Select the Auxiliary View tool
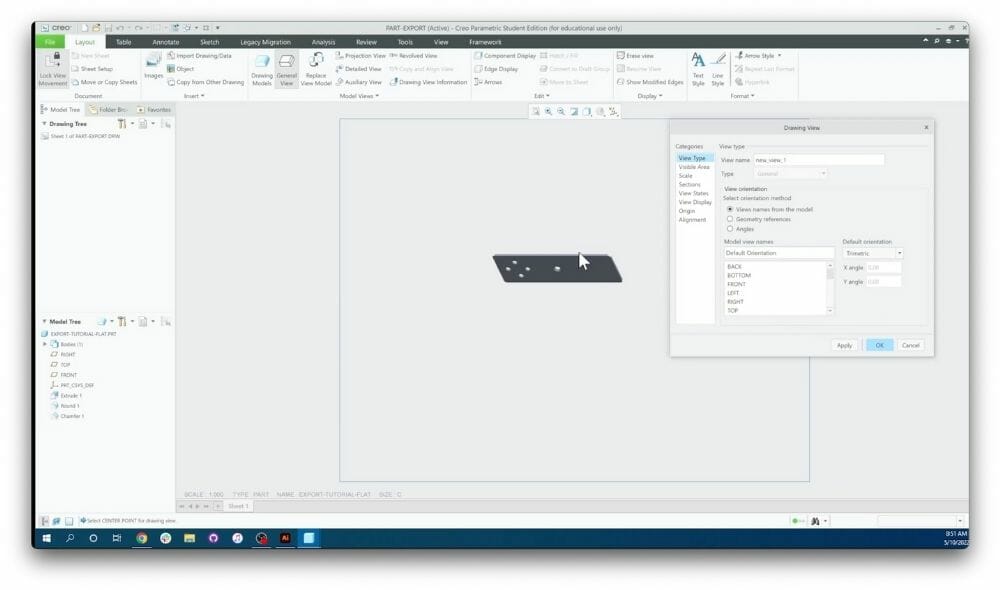 click(361, 81)
